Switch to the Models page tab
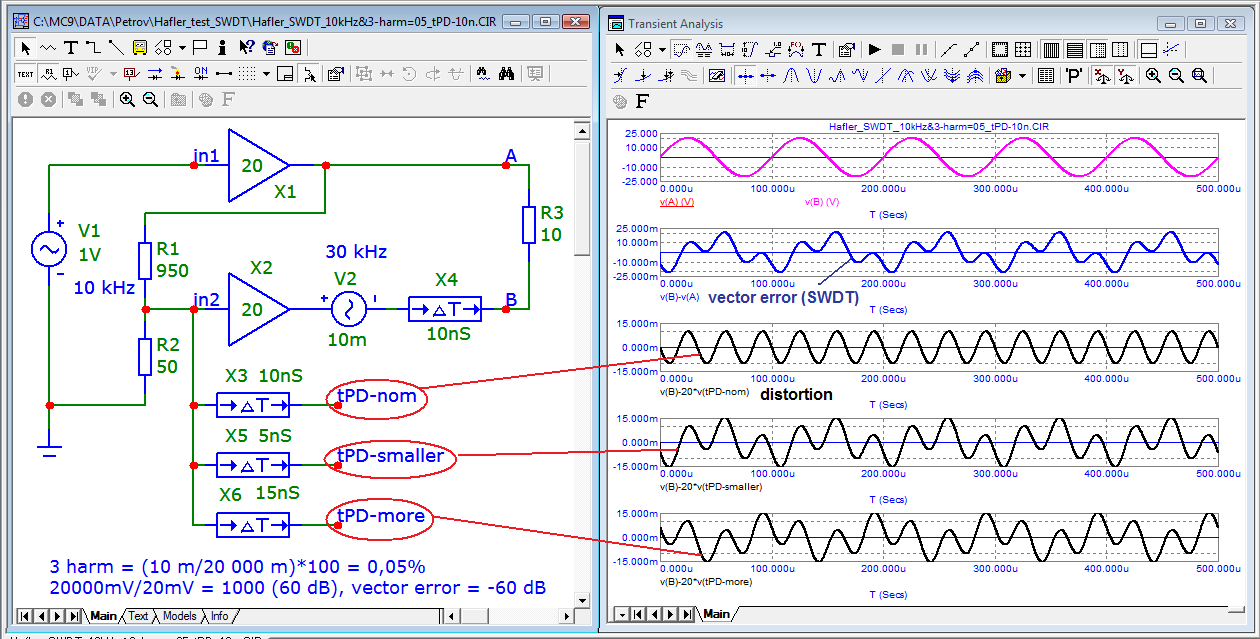 click(x=179, y=616)
